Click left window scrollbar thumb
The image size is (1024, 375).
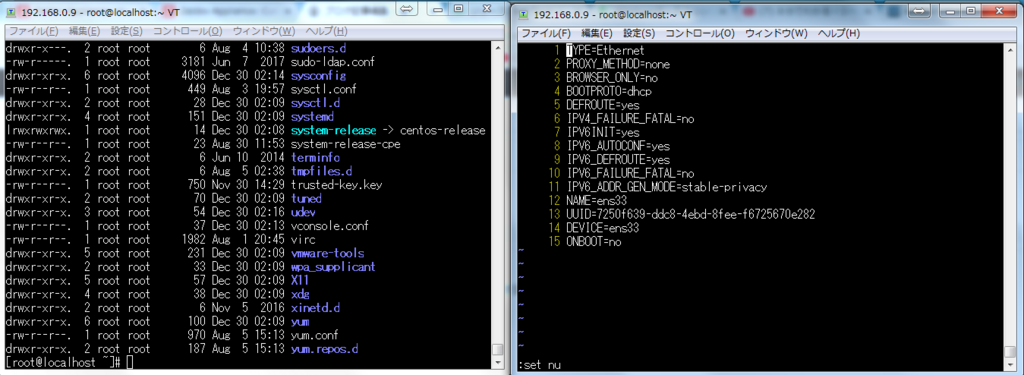tap(498, 350)
